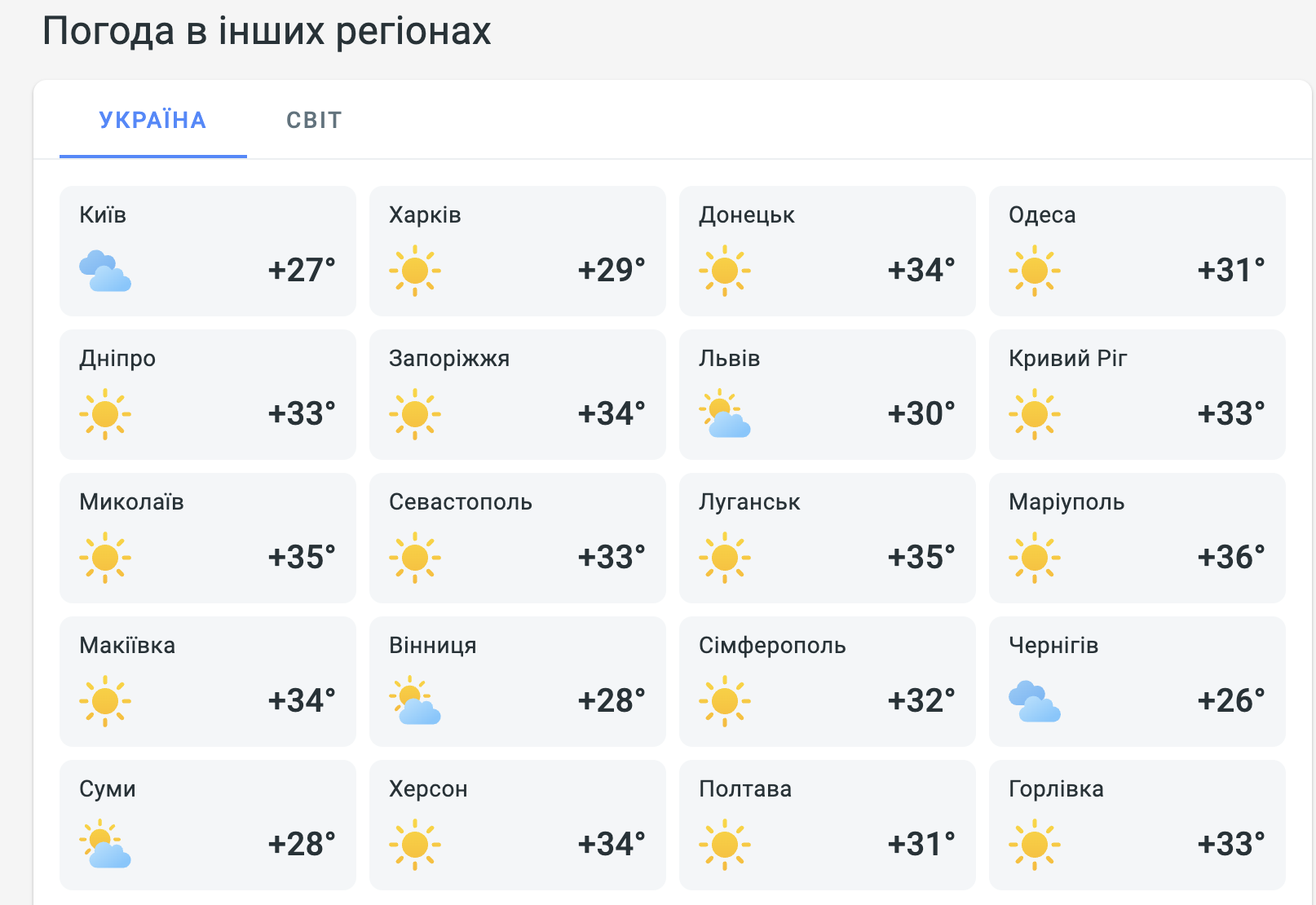Click the sun icon for Херсон

(415, 845)
